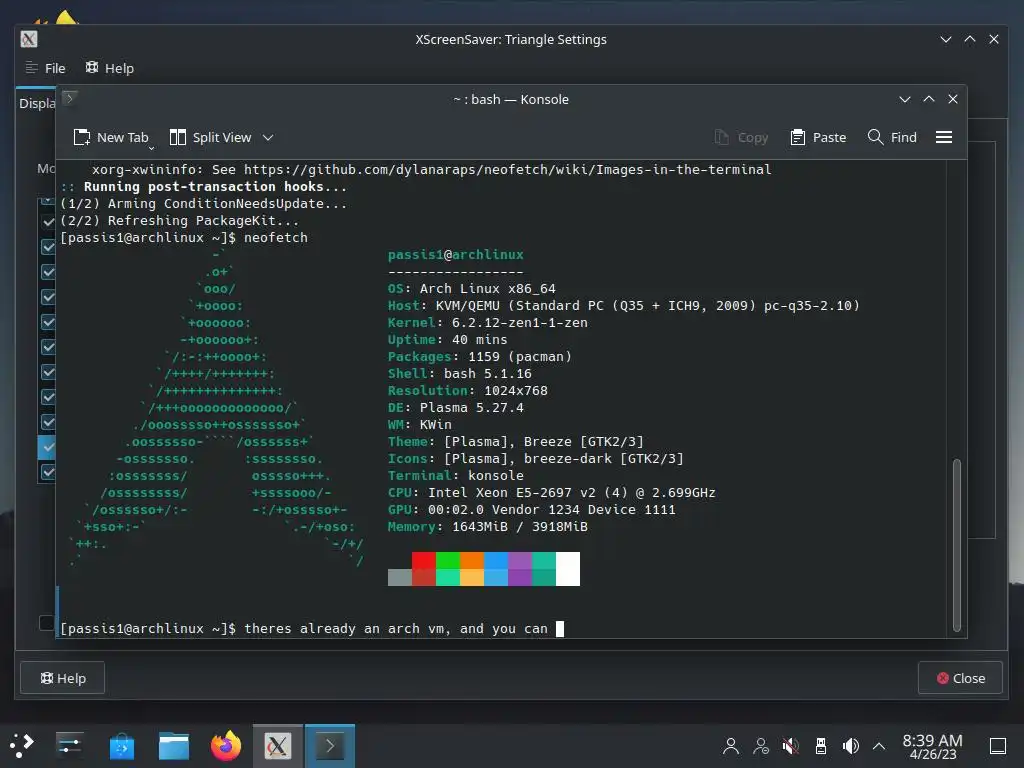The height and width of the screenshot is (768, 1024).
Task: Click the 'Refreshing PackageKit...' output line
Action: coord(180,221)
